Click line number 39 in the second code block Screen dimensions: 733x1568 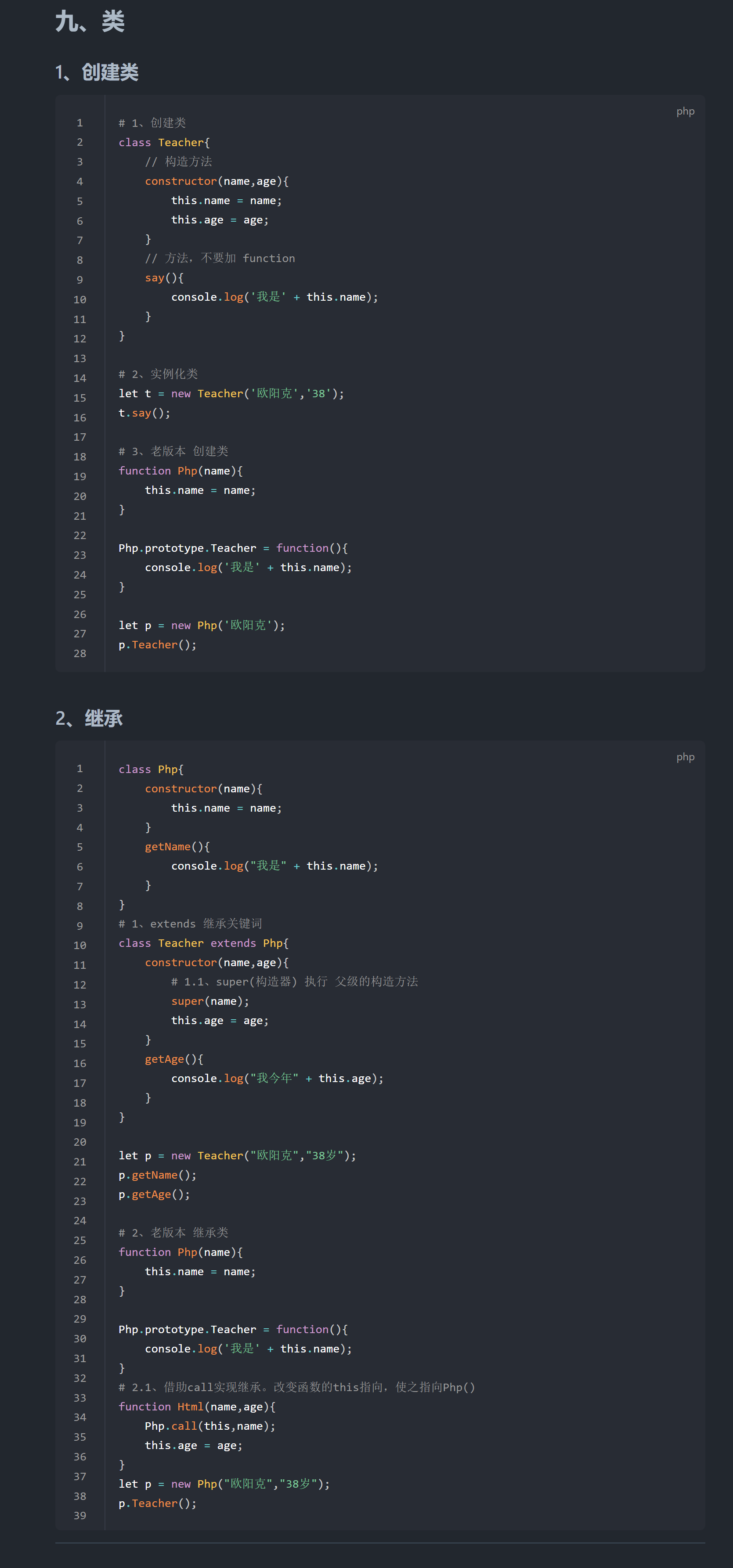pyautogui.click(x=80, y=1516)
